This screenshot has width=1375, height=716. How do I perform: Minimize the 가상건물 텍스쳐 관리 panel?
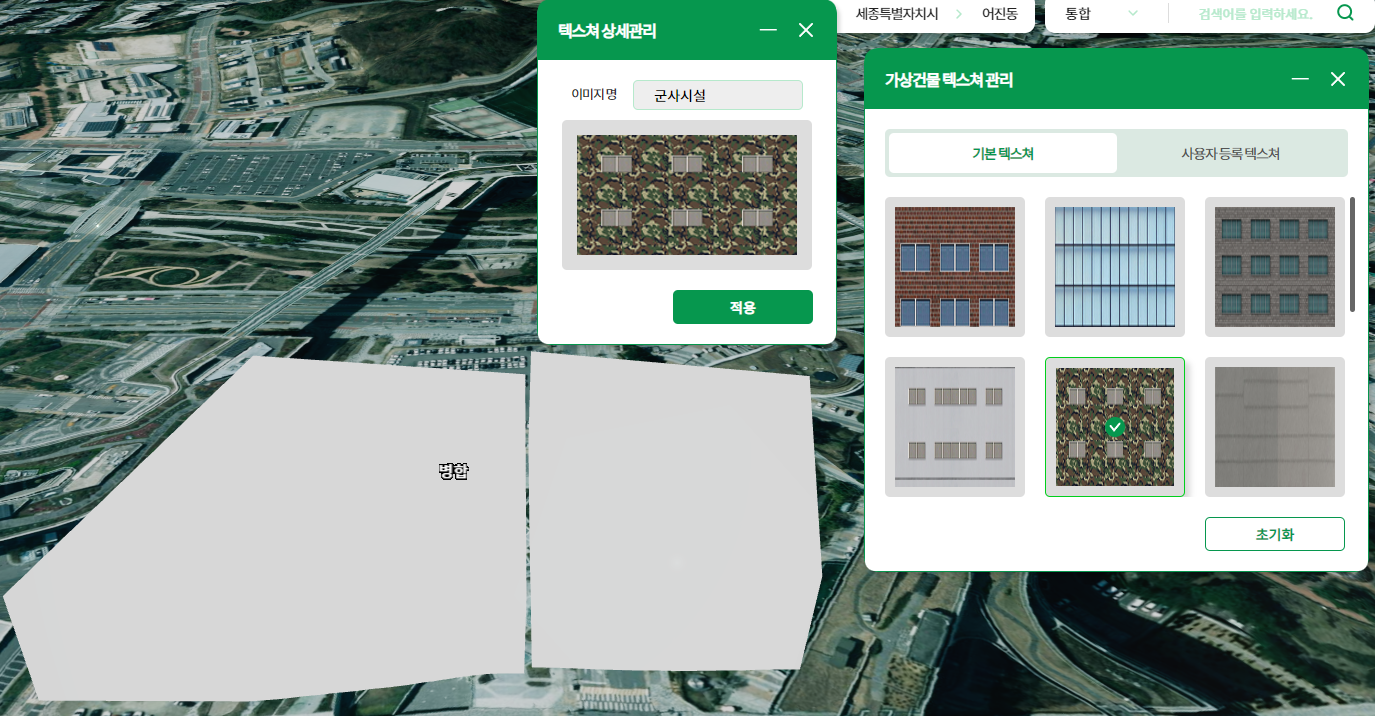[1300, 79]
